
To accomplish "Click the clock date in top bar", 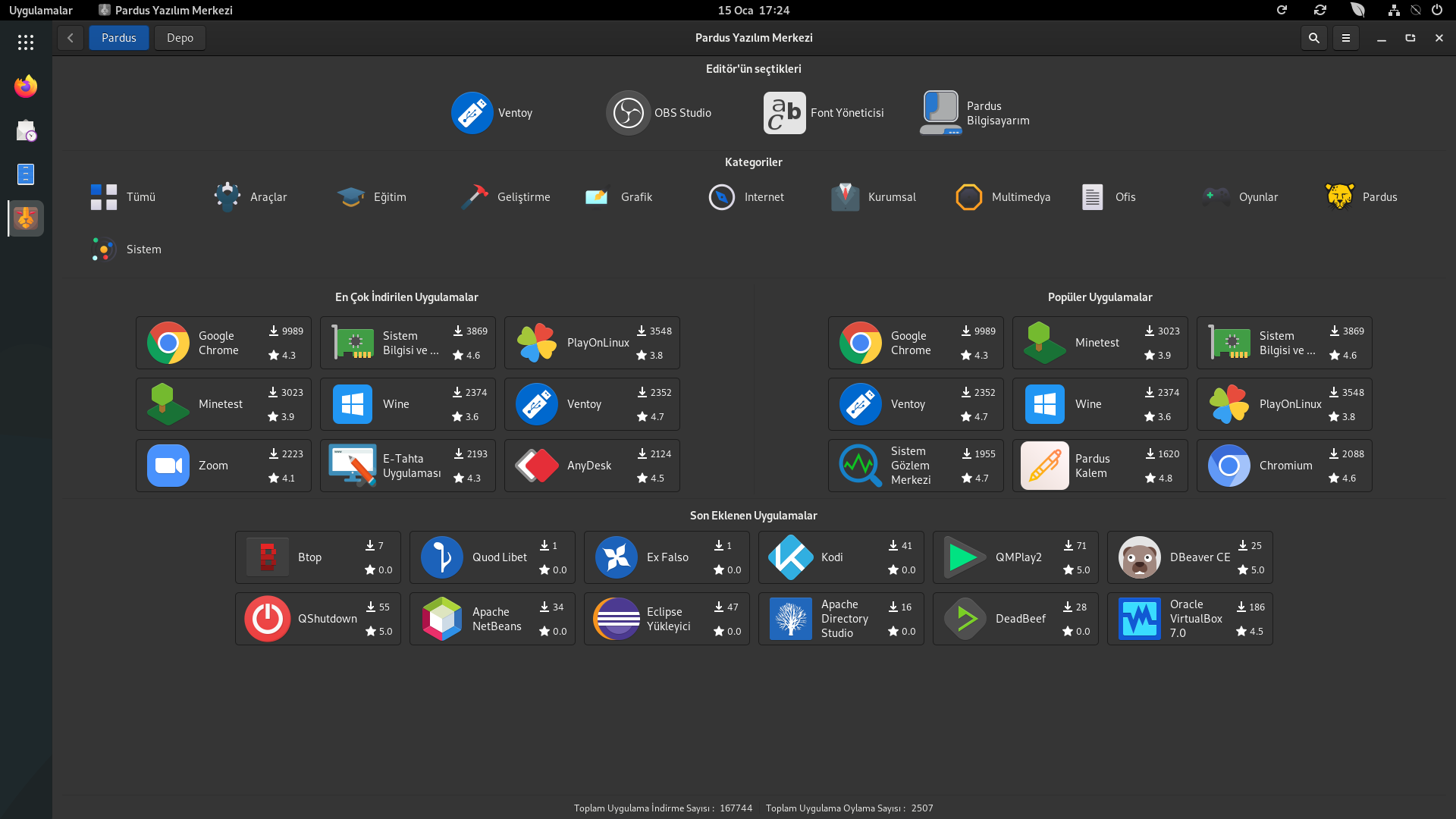I will 753,10.
